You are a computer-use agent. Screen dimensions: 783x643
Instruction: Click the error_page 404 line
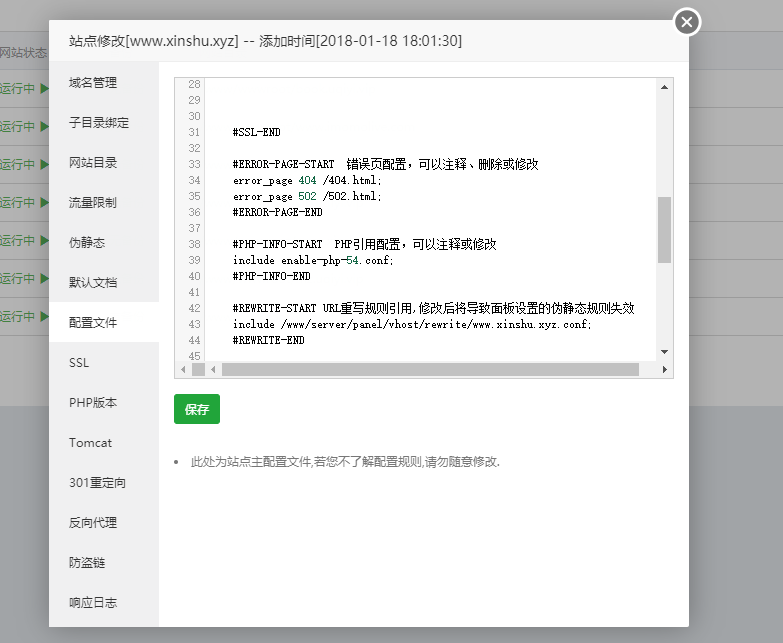pos(307,180)
